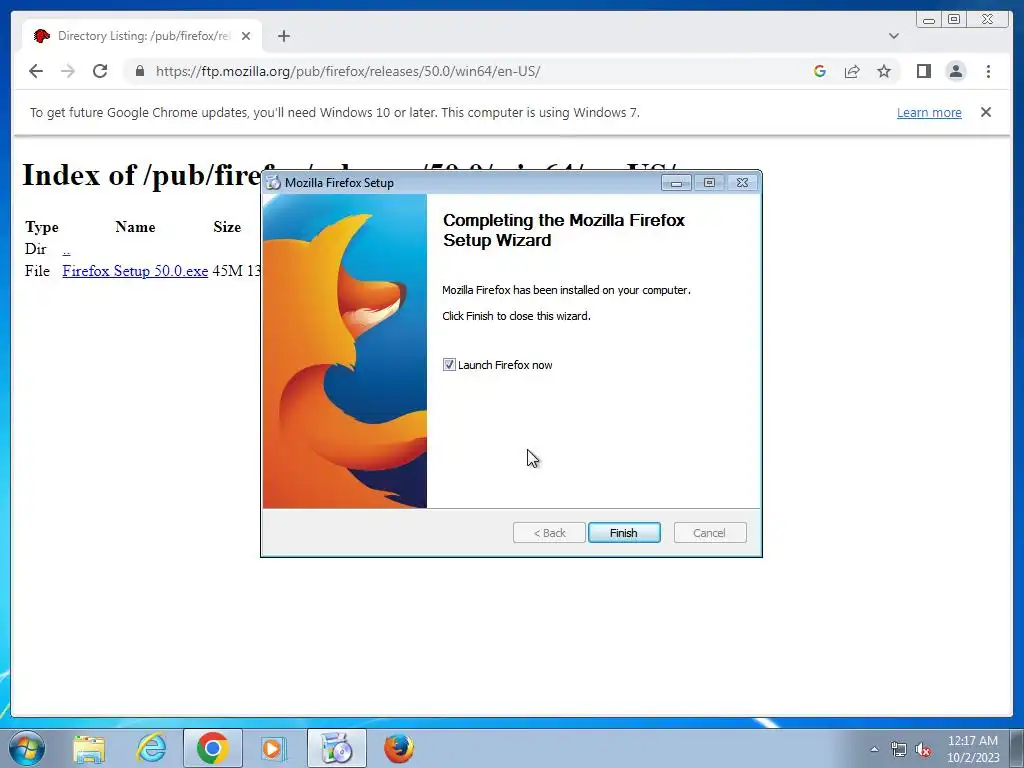Viewport: 1024px width, 768px height.
Task: Select the Directory Listing tab
Action: point(142,36)
